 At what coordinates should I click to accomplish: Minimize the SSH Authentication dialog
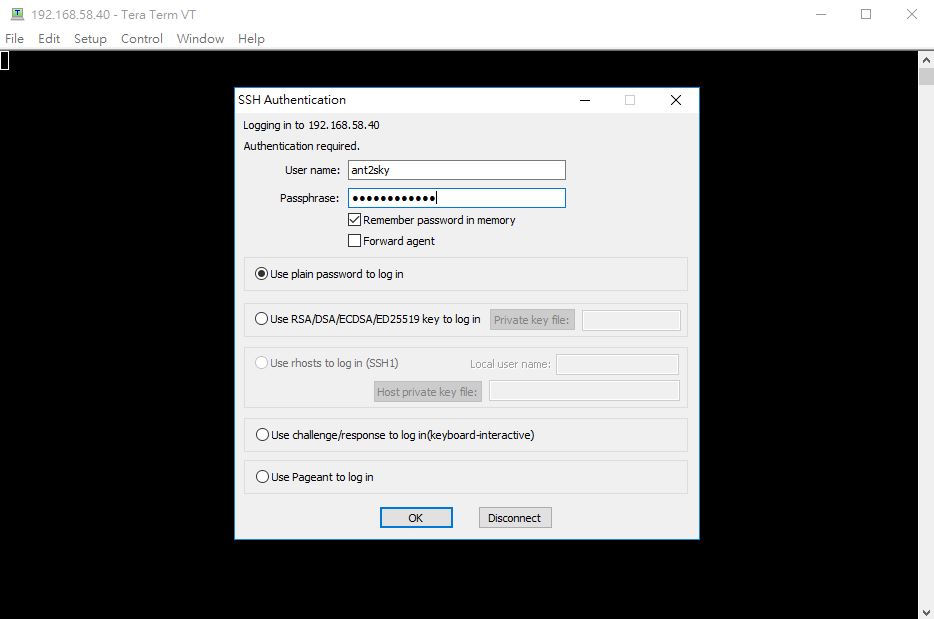coord(585,100)
